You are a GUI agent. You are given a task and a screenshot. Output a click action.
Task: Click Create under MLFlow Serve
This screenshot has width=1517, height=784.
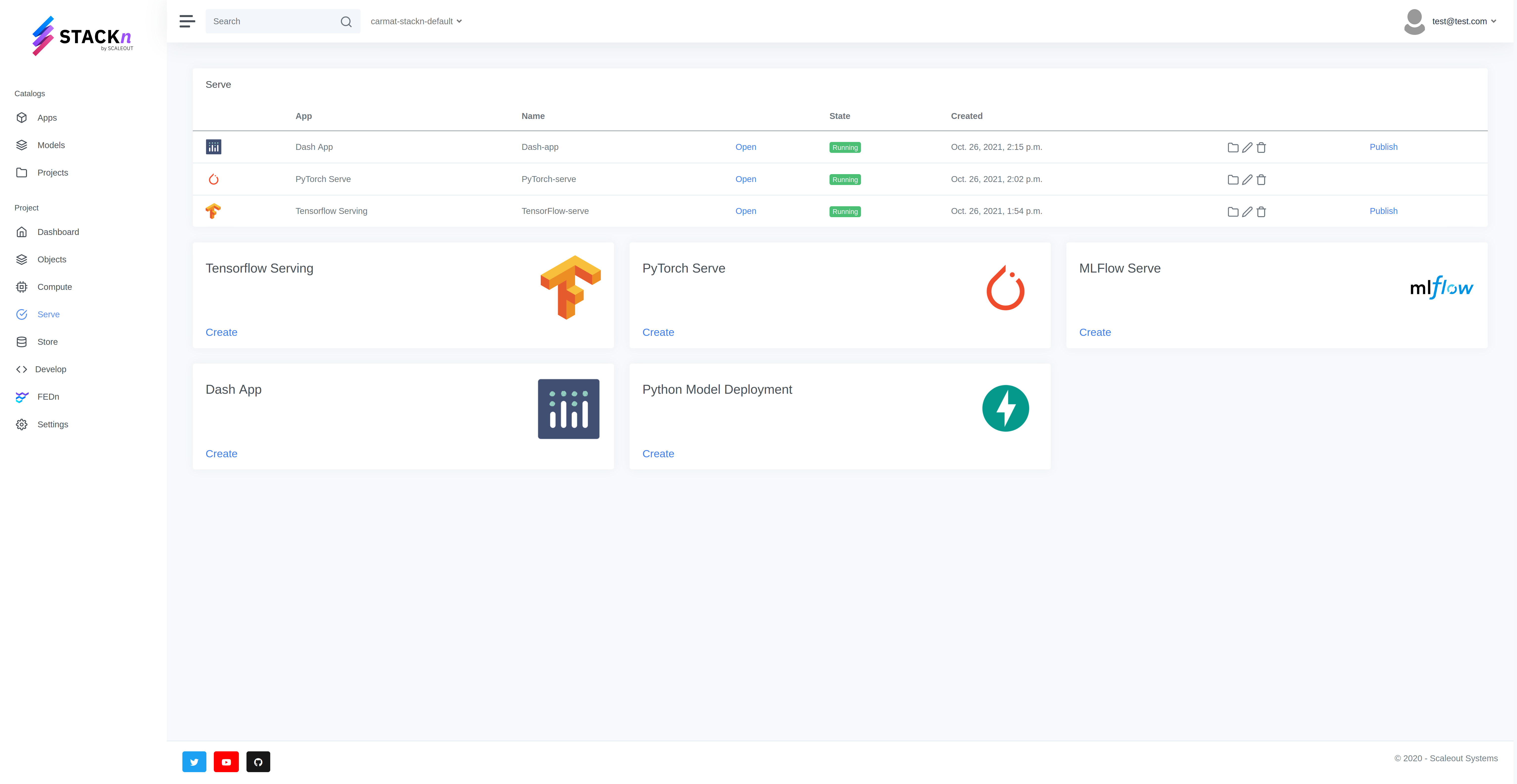[1095, 332]
